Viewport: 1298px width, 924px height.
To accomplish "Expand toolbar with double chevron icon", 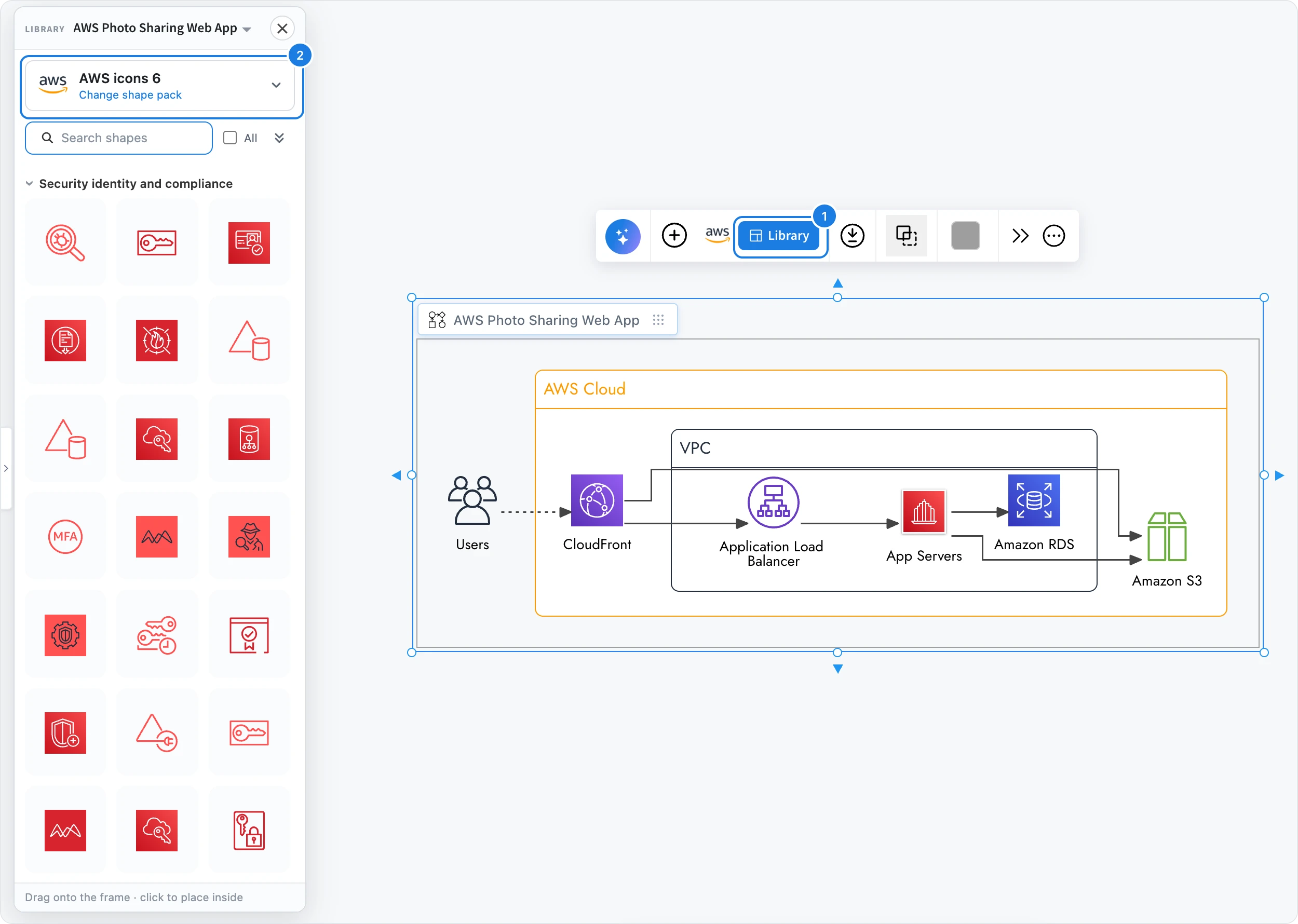I will [x=1020, y=236].
